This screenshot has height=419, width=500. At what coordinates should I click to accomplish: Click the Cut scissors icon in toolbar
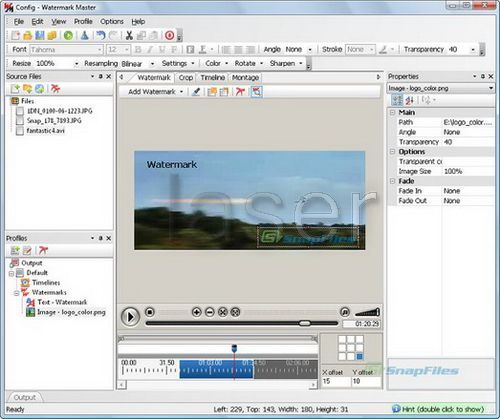pyautogui.click(x=129, y=35)
